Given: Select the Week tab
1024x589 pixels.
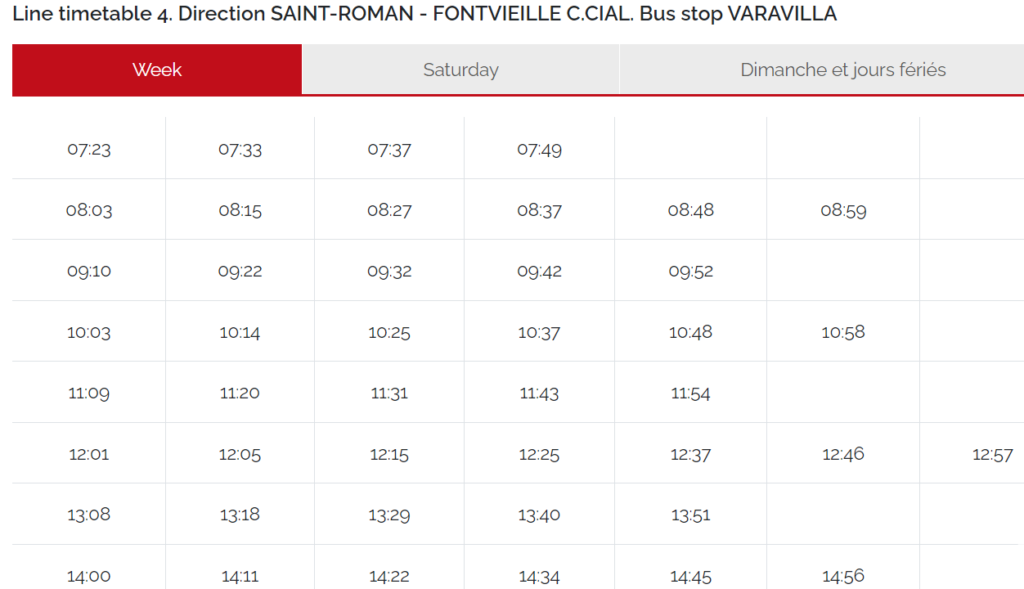Looking at the screenshot, I should [156, 69].
